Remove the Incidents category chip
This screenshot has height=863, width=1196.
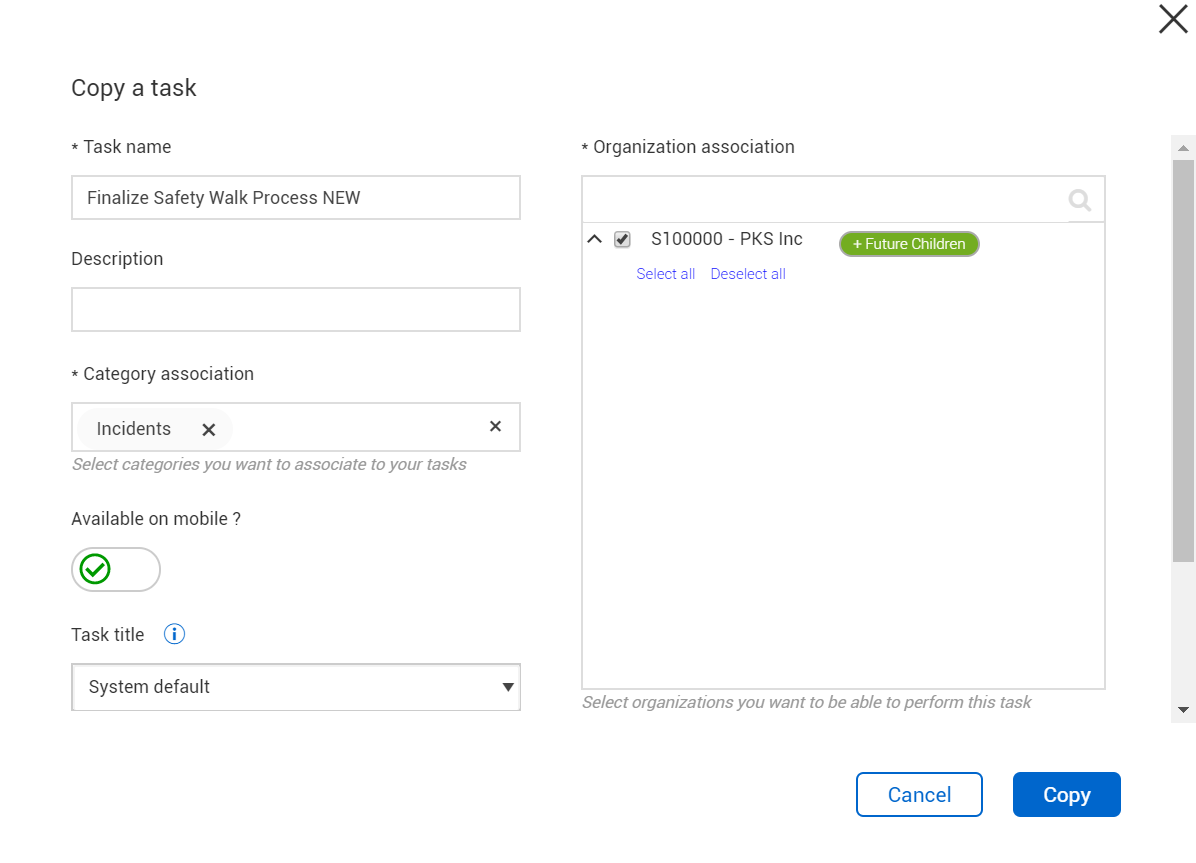(x=208, y=430)
